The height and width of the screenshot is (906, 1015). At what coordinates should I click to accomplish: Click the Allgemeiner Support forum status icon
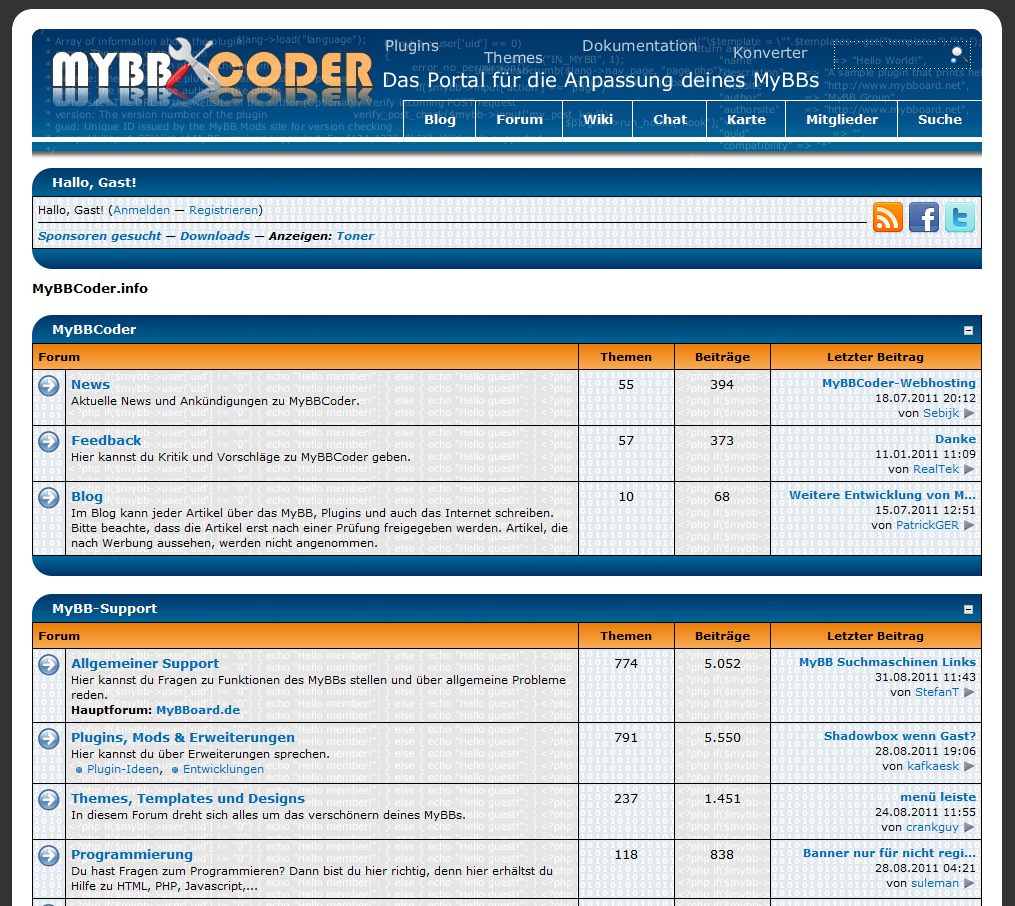click(49, 664)
